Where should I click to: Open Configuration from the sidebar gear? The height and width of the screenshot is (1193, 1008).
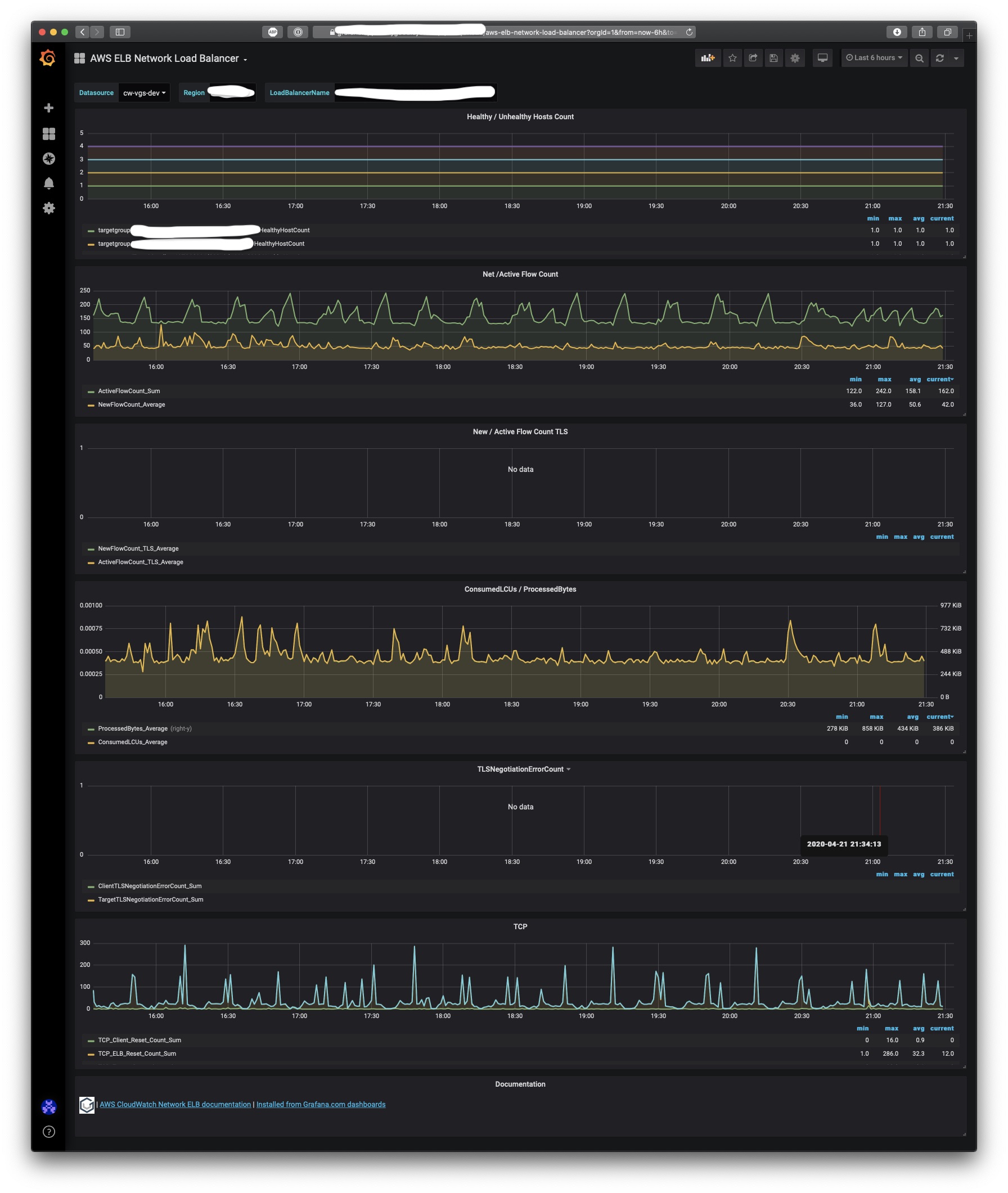click(48, 208)
